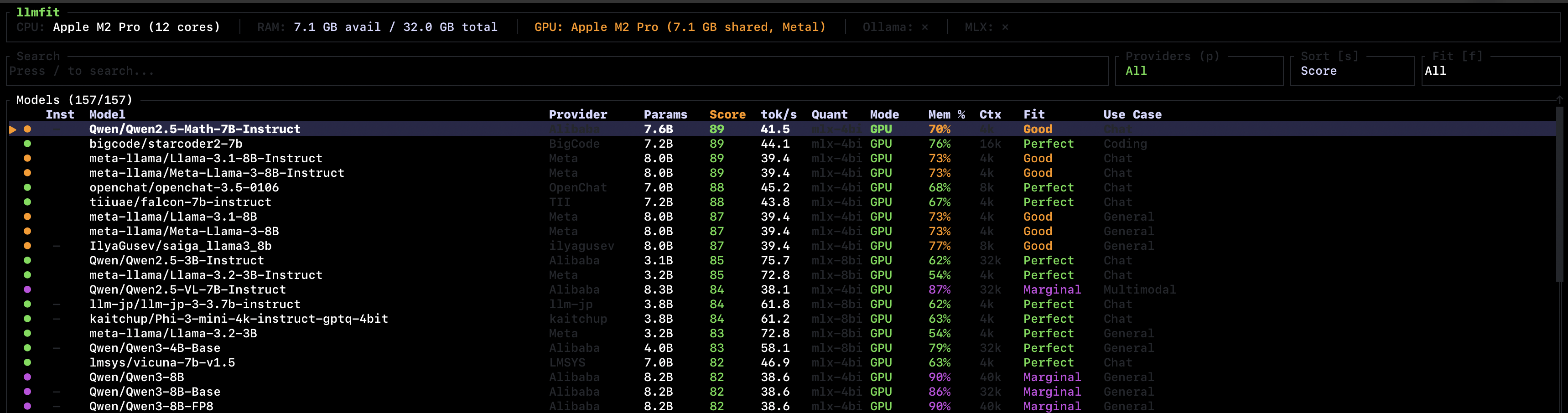Click purple dot beside Qwen/Qwen2.5-VL-7B-Instruct

[x=27, y=289]
